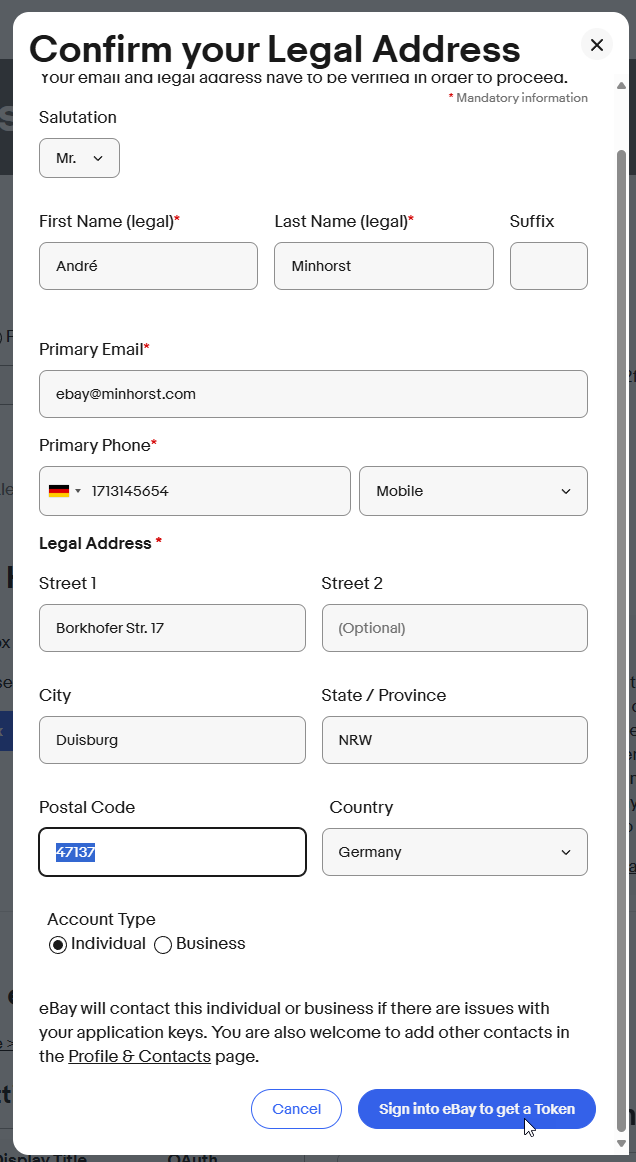Close the Confirm your Legal Address dialog

coord(597,45)
